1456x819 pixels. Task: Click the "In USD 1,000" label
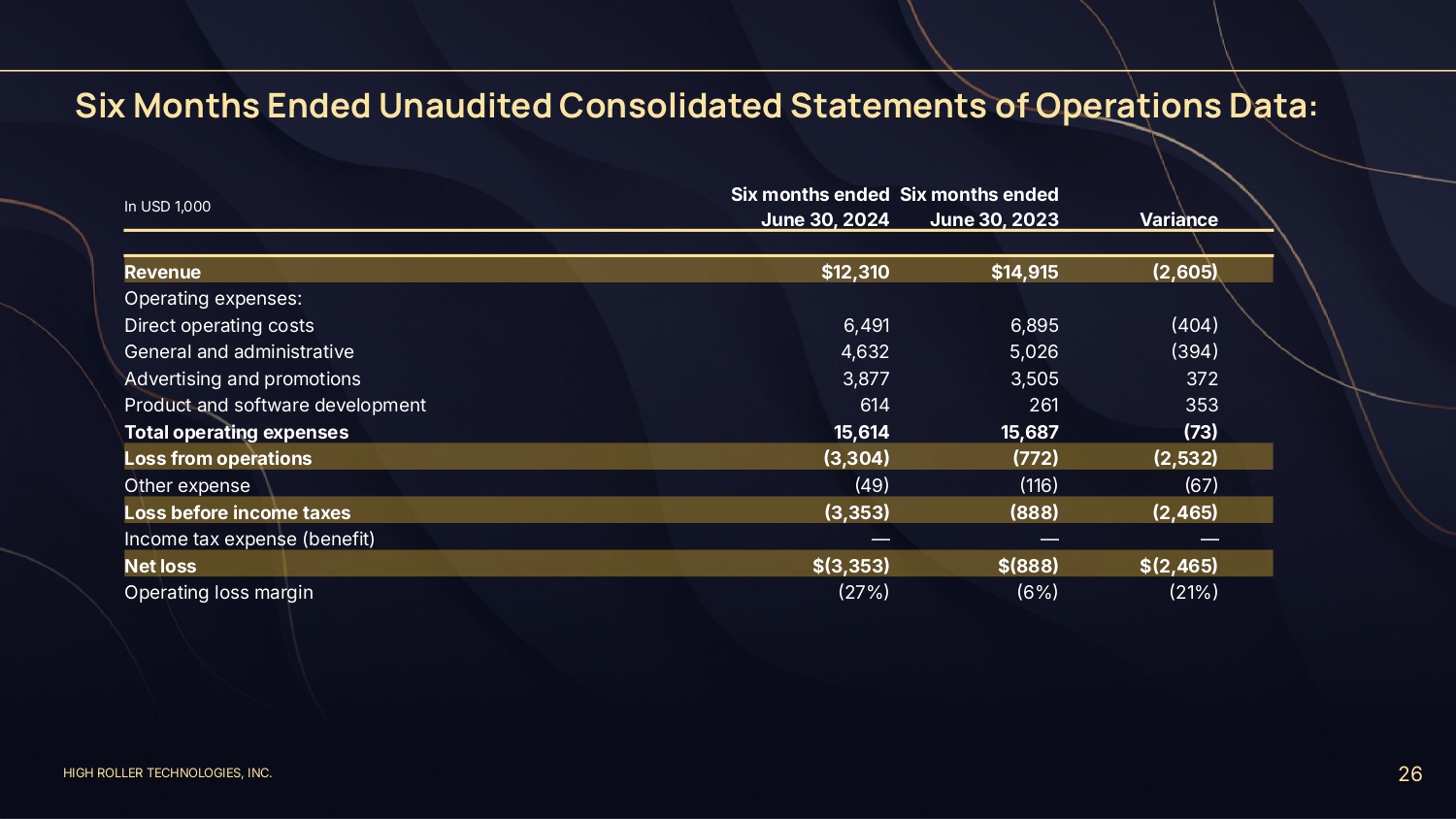[x=167, y=207]
